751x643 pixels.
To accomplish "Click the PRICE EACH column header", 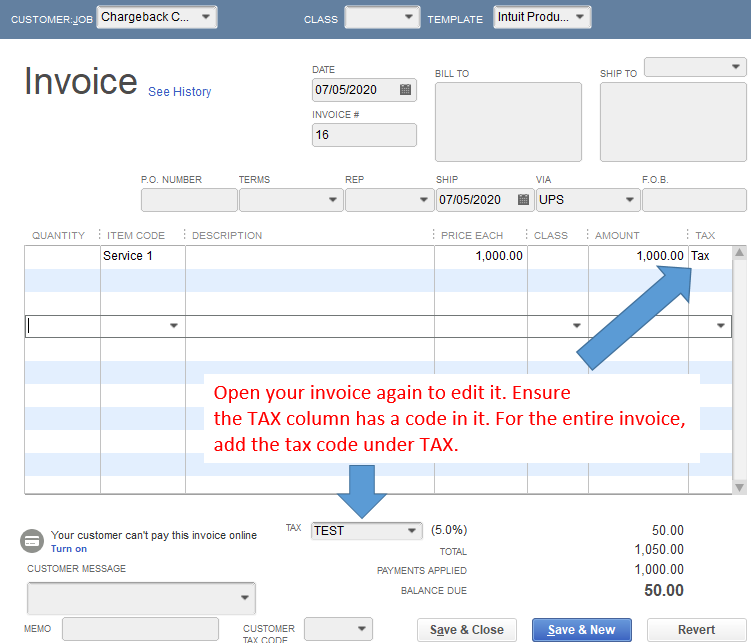I will (472, 236).
